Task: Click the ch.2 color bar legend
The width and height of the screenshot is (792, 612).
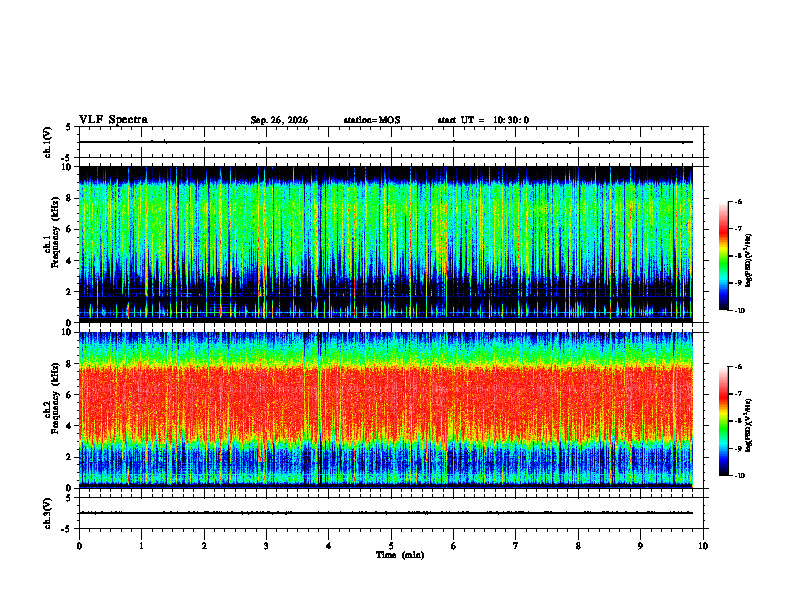Action: pyautogui.click(x=723, y=421)
